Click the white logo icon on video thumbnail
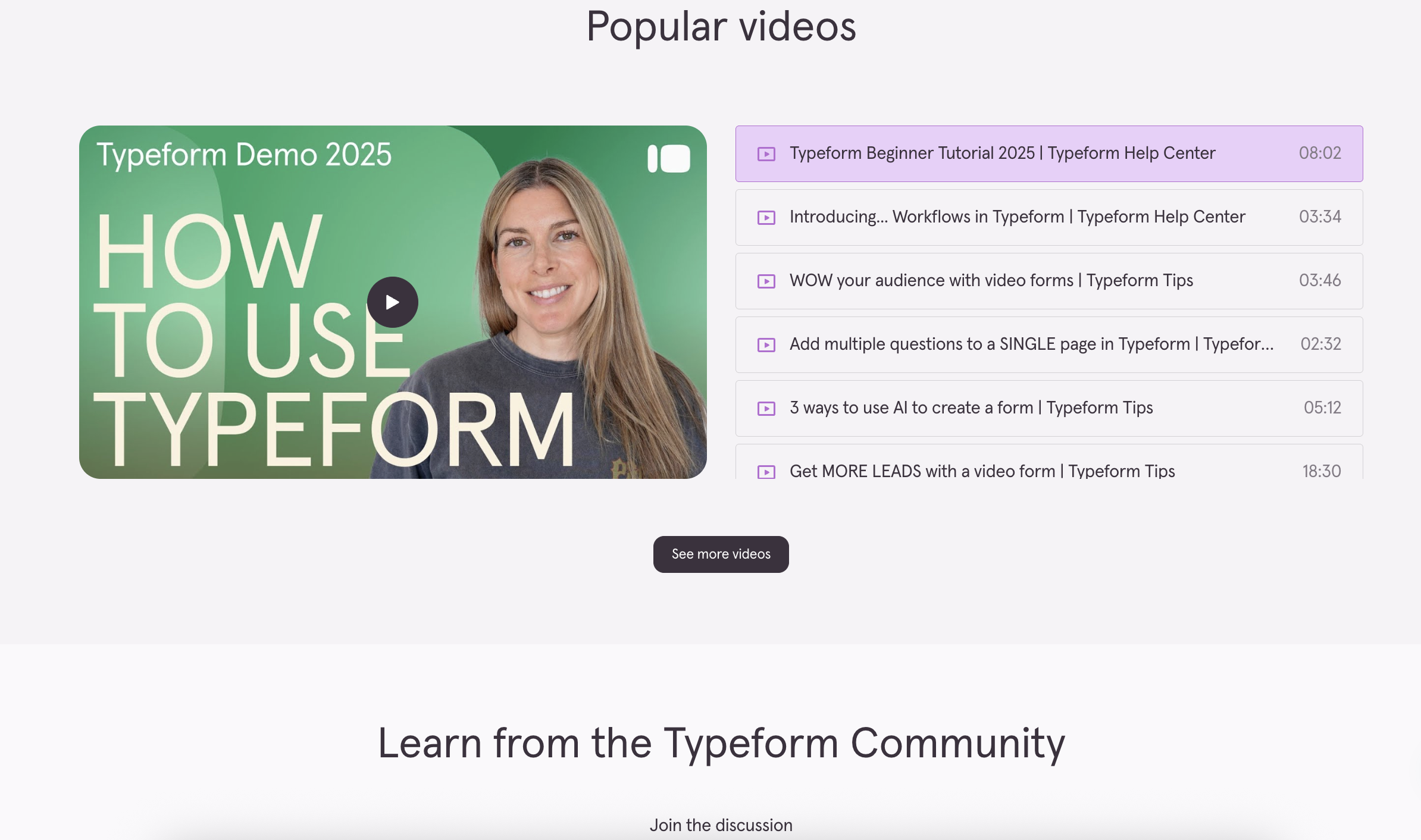1421x840 pixels. point(669,159)
